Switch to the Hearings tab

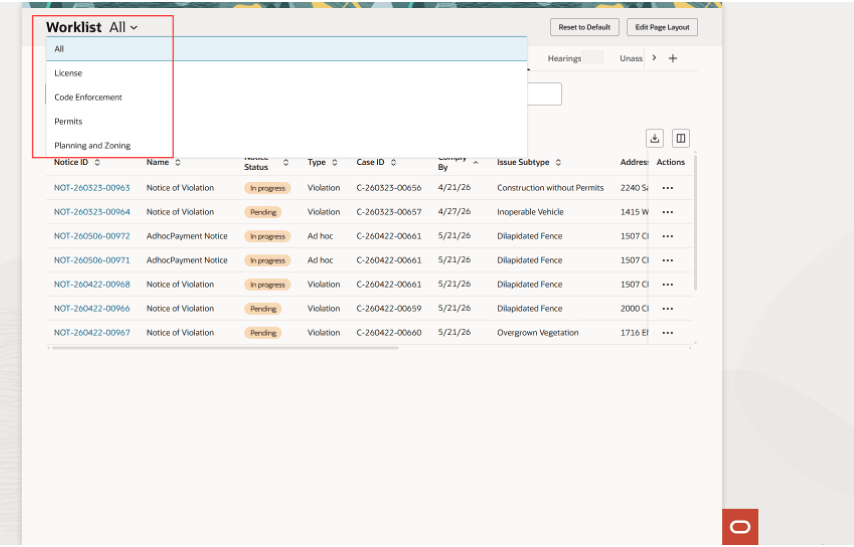click(x=564, y=58)
